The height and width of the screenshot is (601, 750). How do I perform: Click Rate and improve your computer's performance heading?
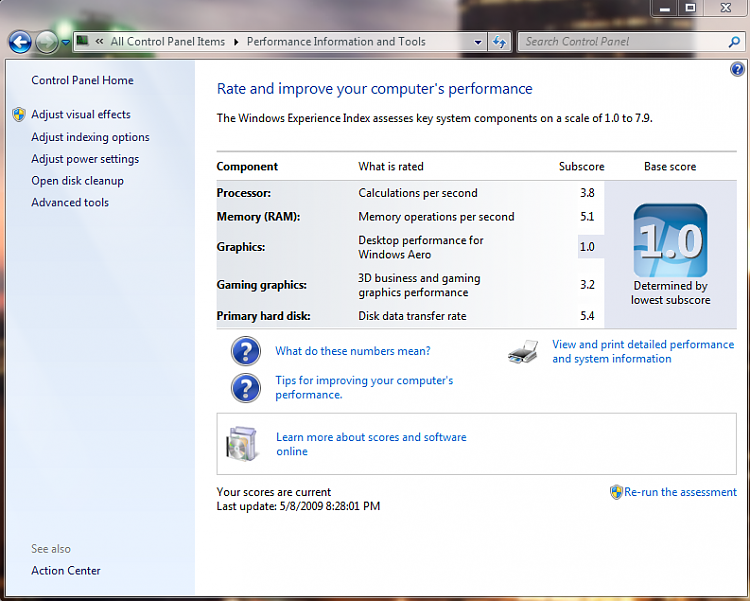(x=375, y=89)
